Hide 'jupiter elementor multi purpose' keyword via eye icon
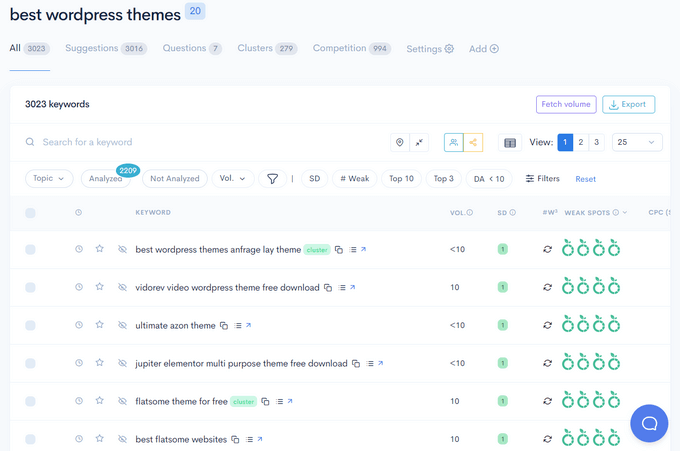Image resolution: width=680 pixels, height=451 pixels. [122, 363]
